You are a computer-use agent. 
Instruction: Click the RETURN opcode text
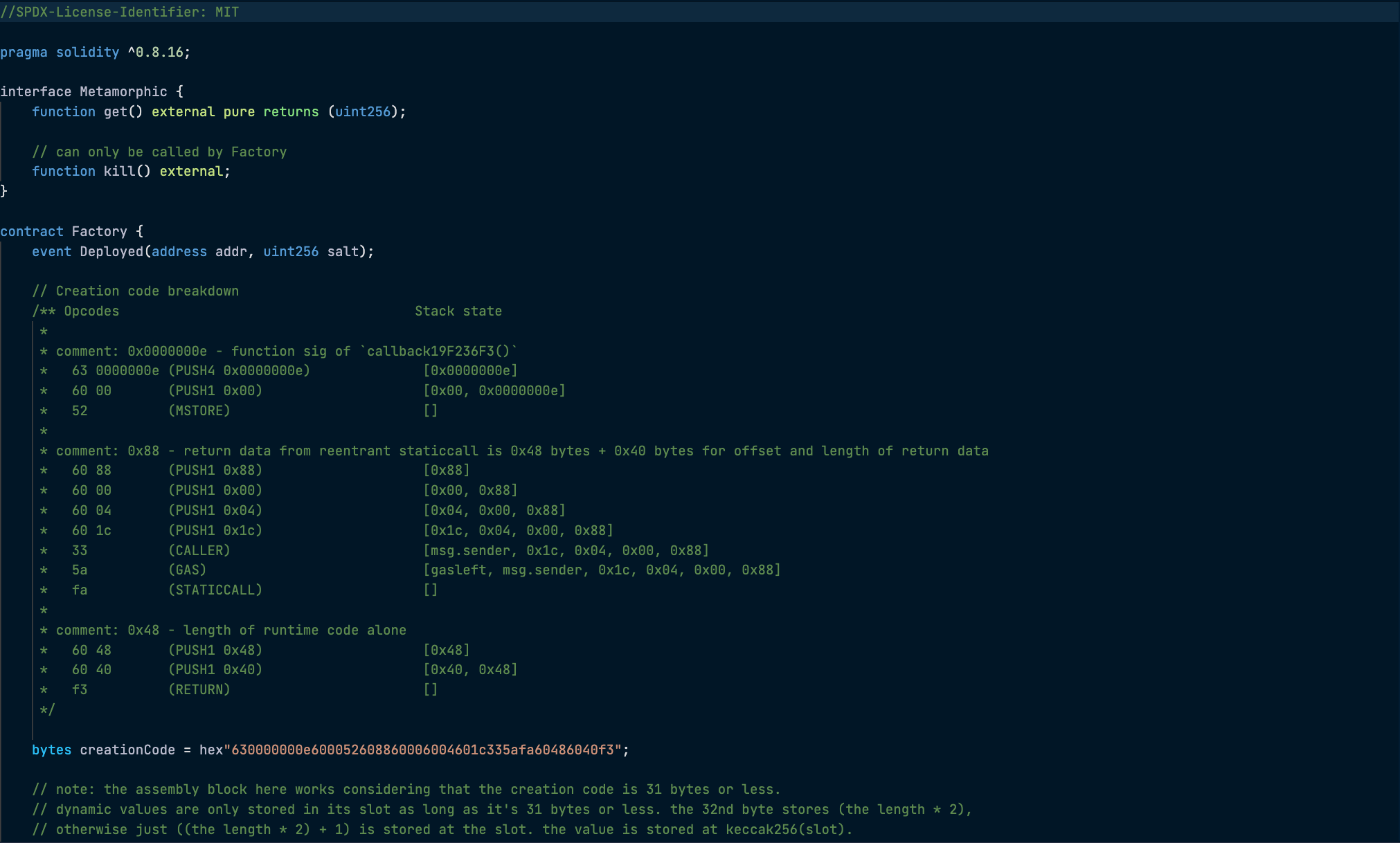tap(199, 689)
